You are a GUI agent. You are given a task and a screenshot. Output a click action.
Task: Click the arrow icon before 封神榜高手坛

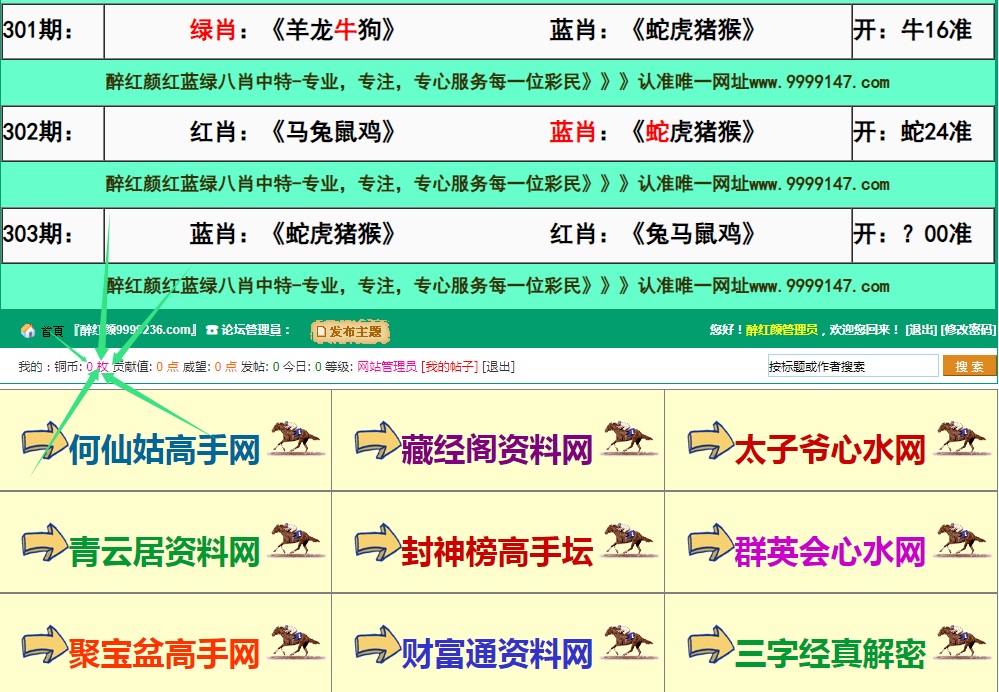click(377, 543)
